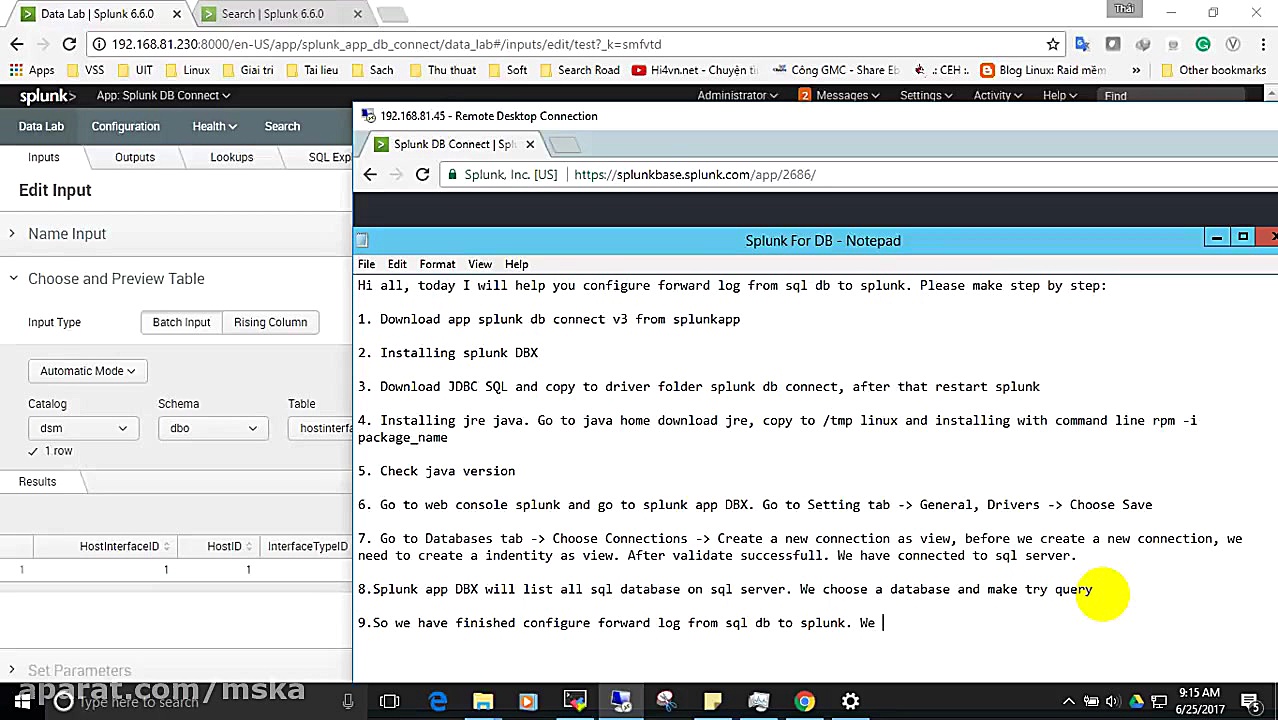
Task: Reload the Splunk DB Connect page
Action: (x=69, y=44)
